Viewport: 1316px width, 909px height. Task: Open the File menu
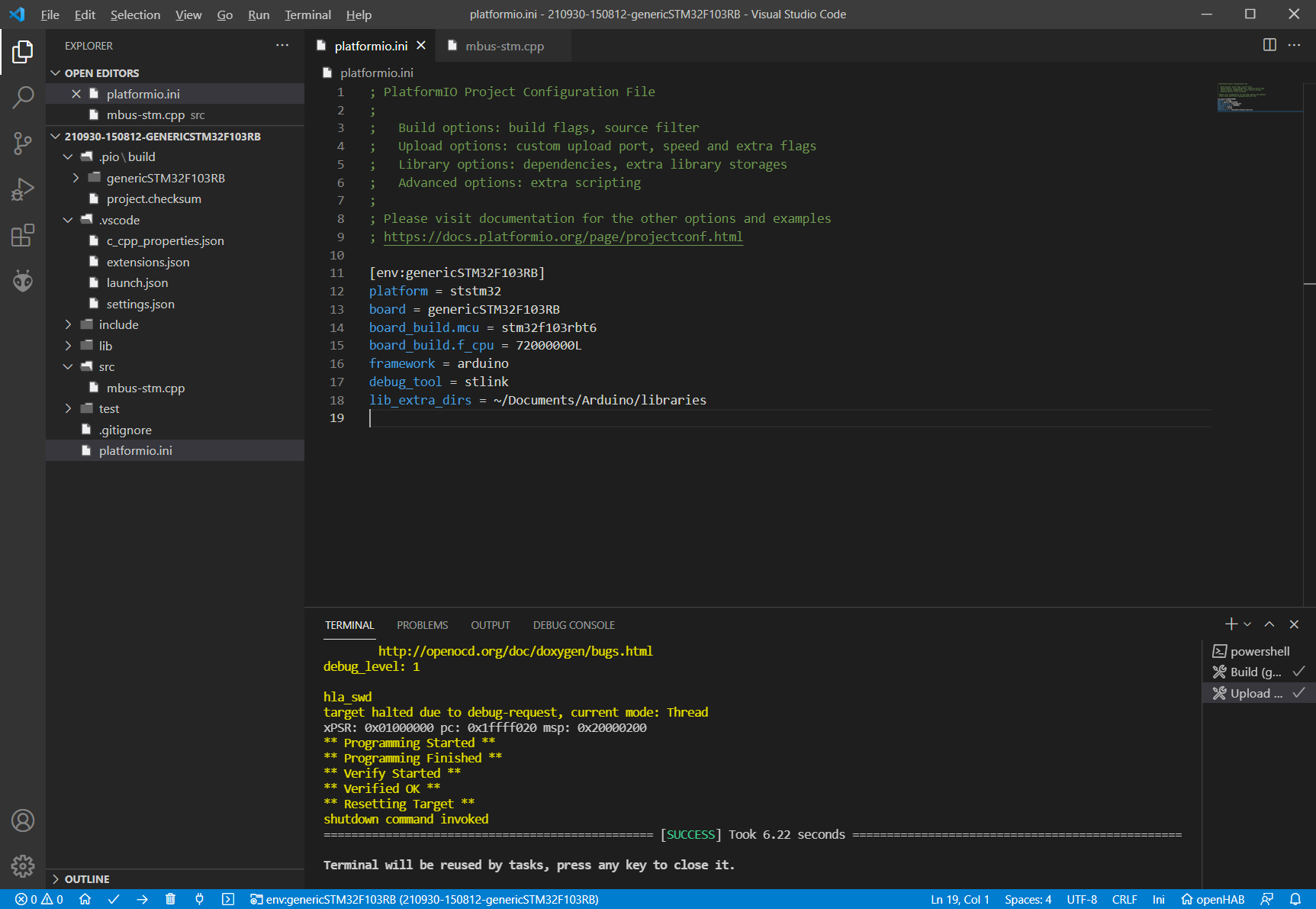pyautogui.click(x=50, y=15)
